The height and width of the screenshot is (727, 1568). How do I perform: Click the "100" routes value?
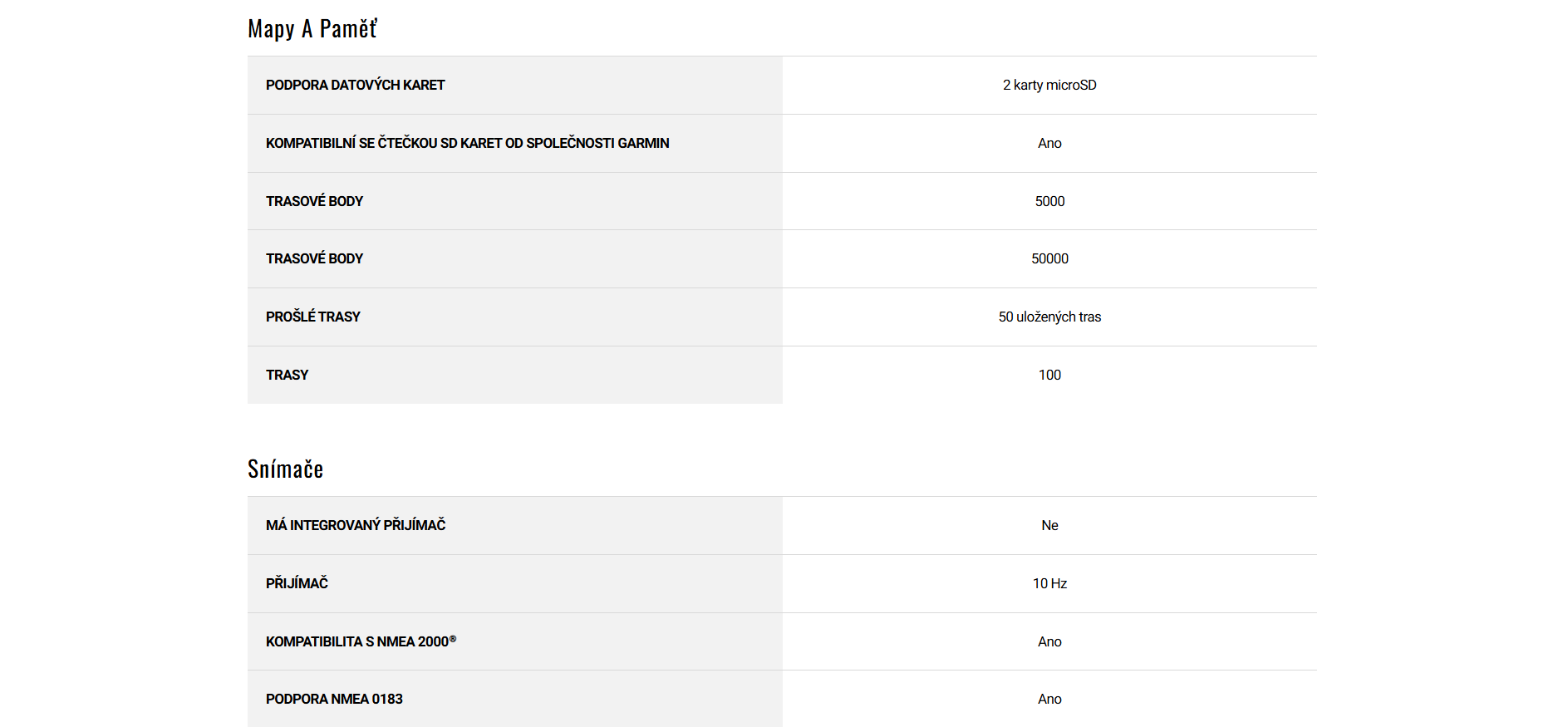[1049, 375]
